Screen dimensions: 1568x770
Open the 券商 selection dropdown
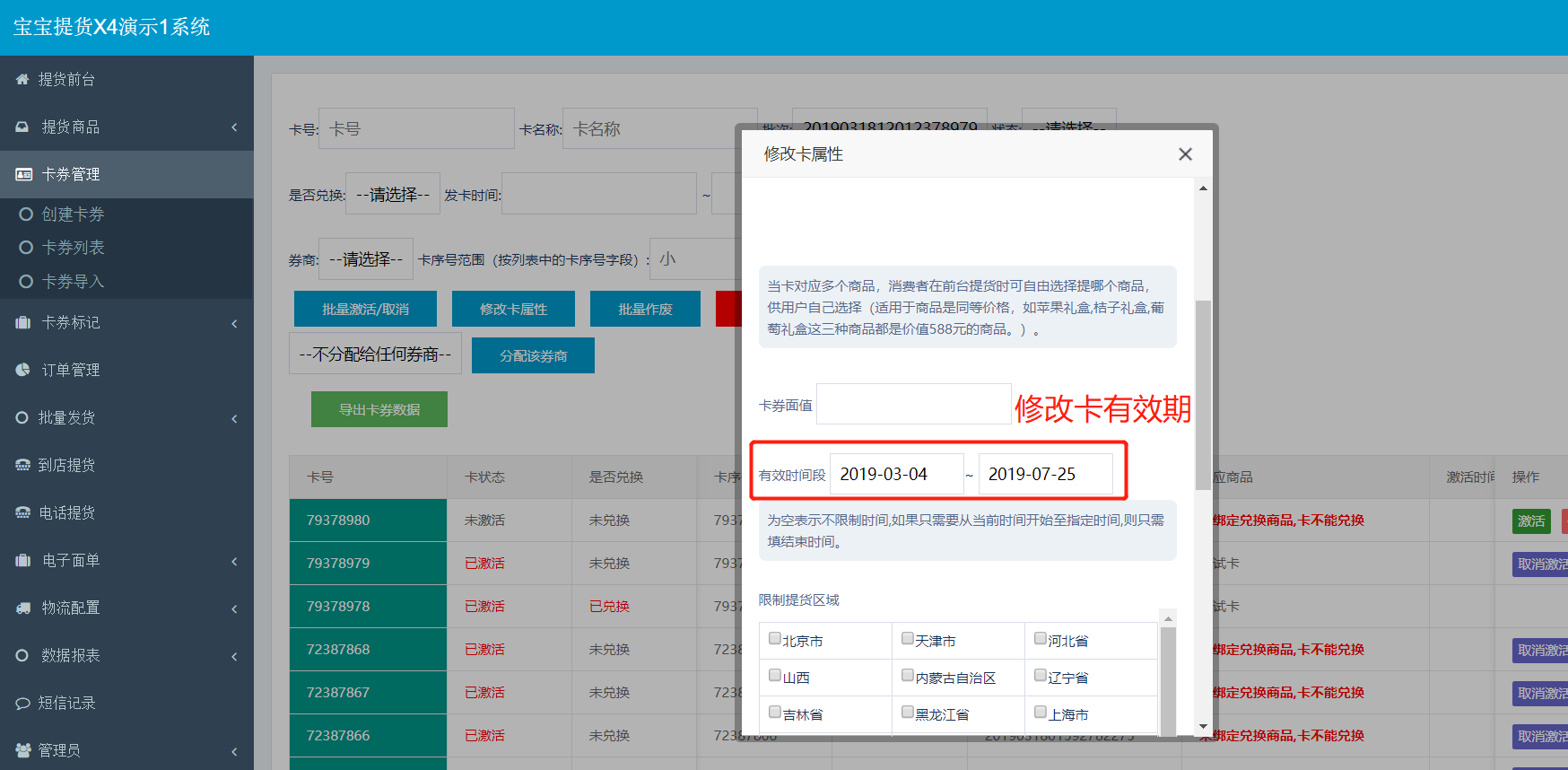click(366, 259)
